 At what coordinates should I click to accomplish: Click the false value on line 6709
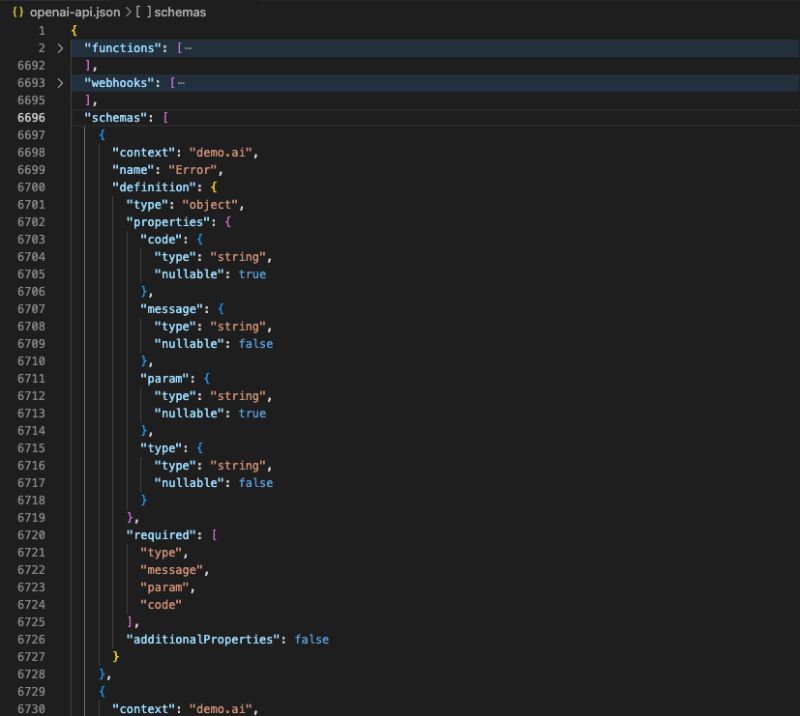(256, 344)
